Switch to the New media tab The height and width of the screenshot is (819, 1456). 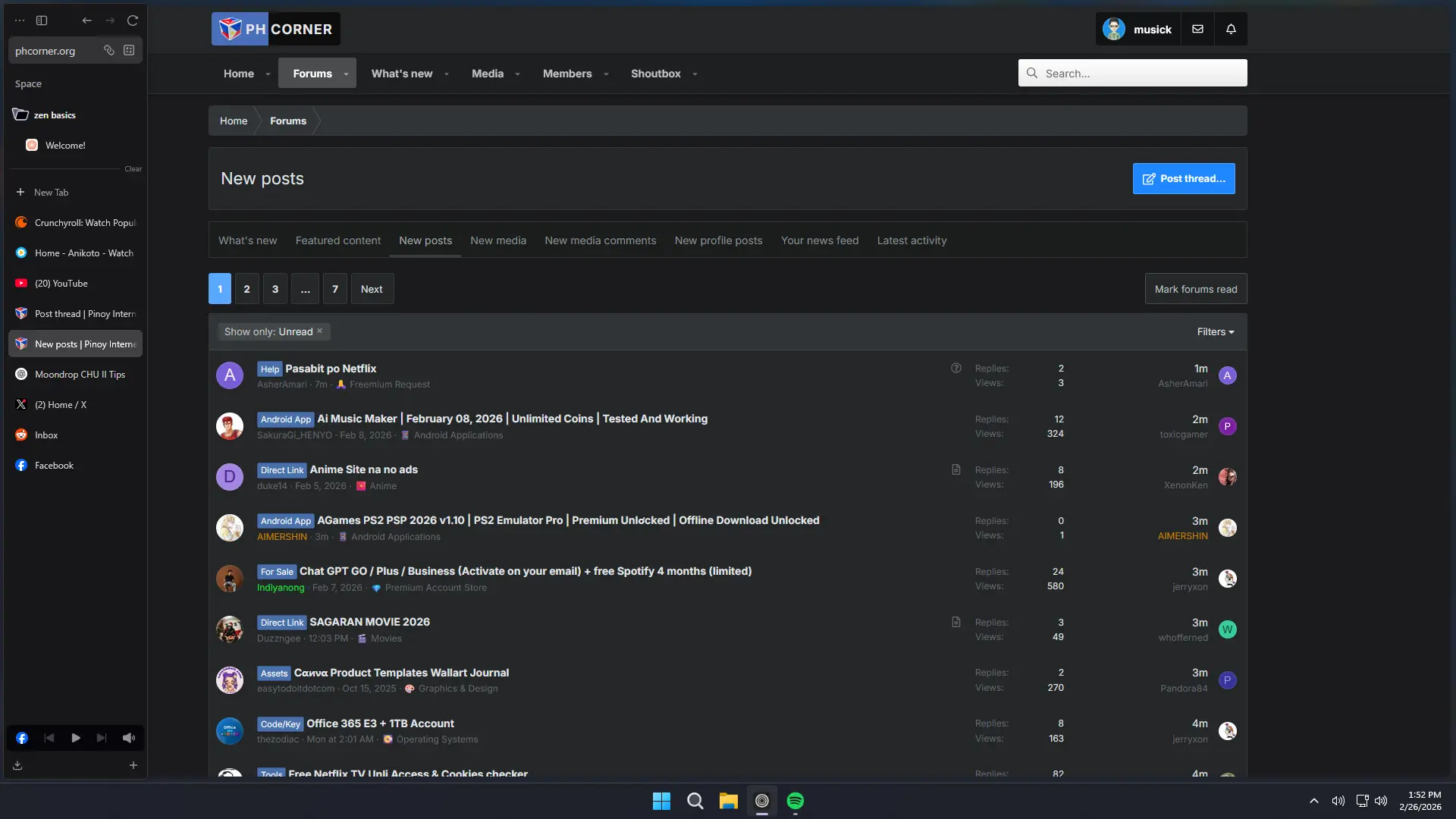click(498, 240)
